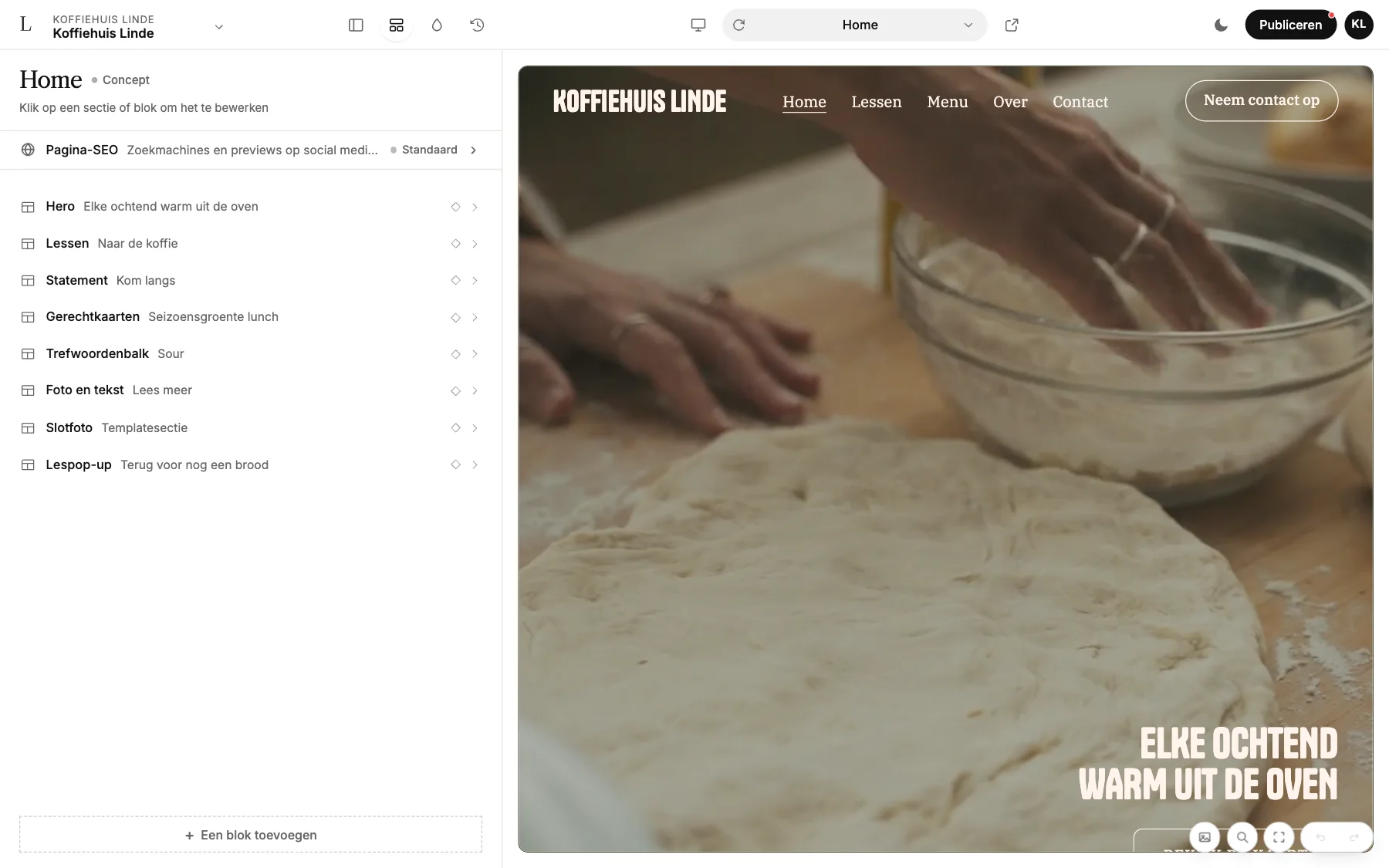Click Over in the preview navigation
This screenshot has width=1389, height=868.
point(1010,102)
